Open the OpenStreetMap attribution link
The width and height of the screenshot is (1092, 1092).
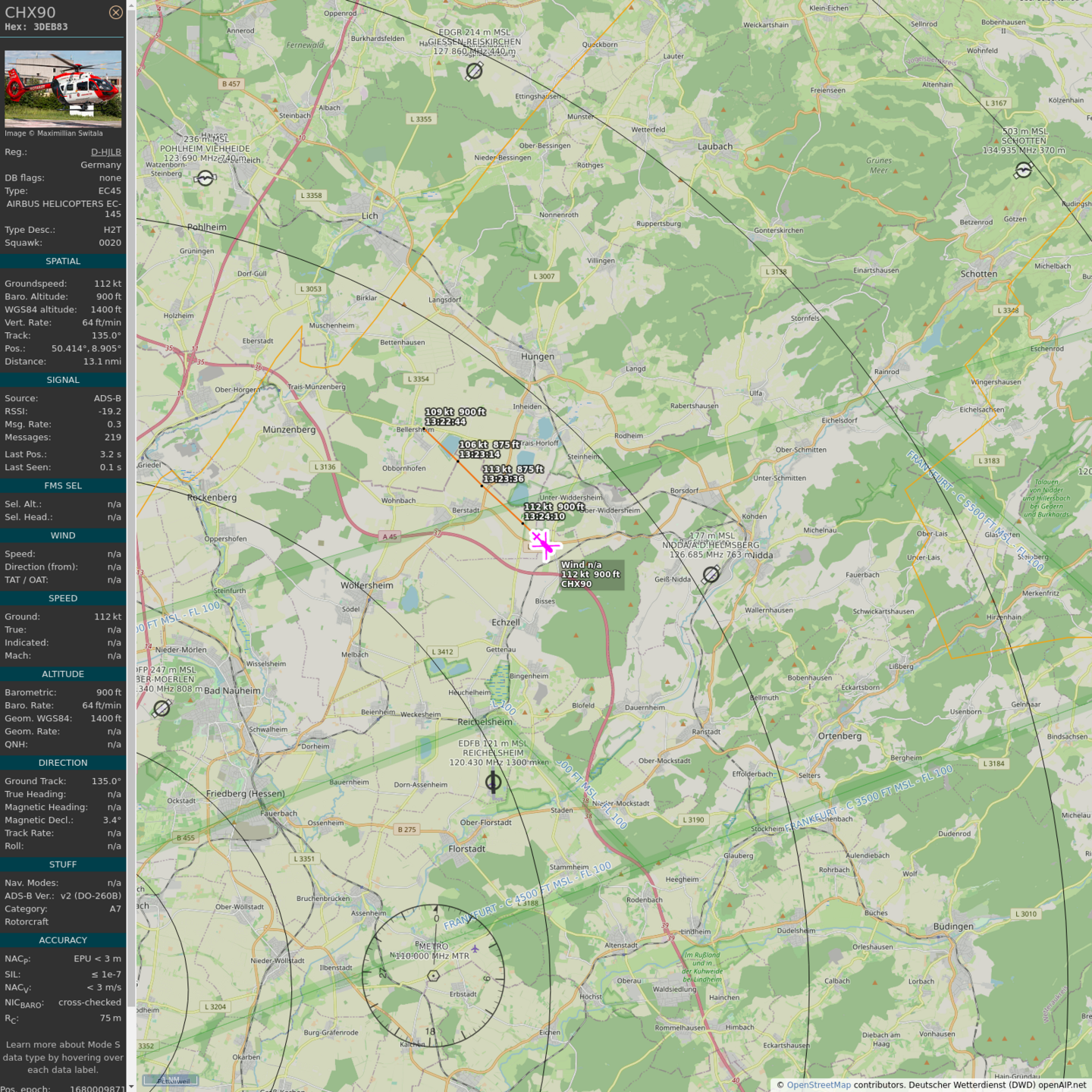[x=818, y=1084]
